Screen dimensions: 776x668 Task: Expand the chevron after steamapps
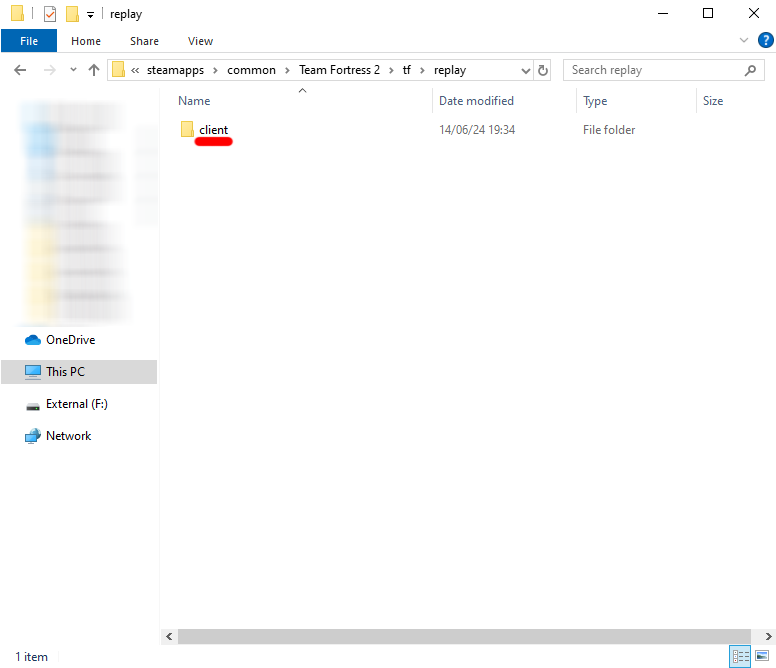tap(215, 70)
